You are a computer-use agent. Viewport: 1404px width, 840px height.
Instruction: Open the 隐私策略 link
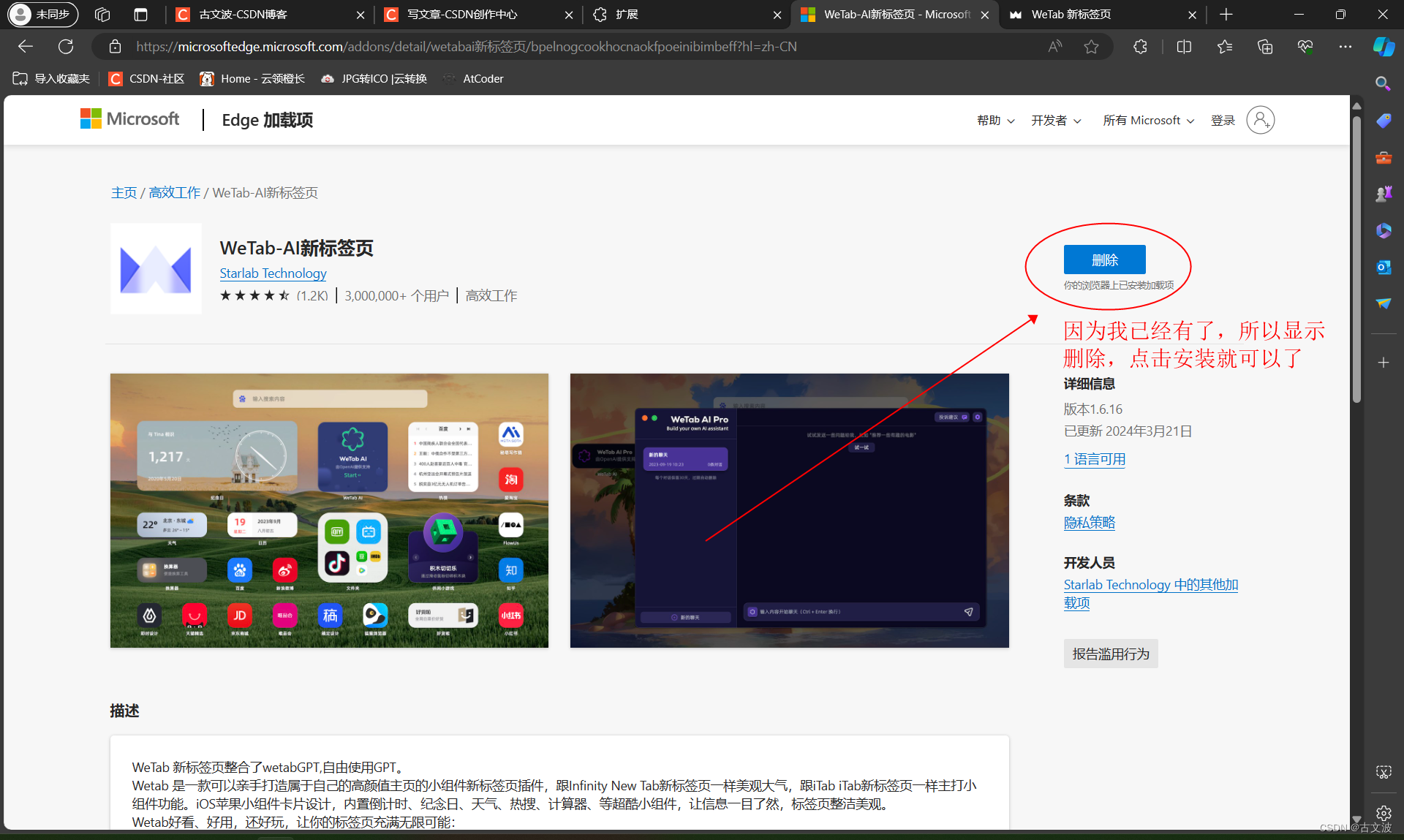1089,522
